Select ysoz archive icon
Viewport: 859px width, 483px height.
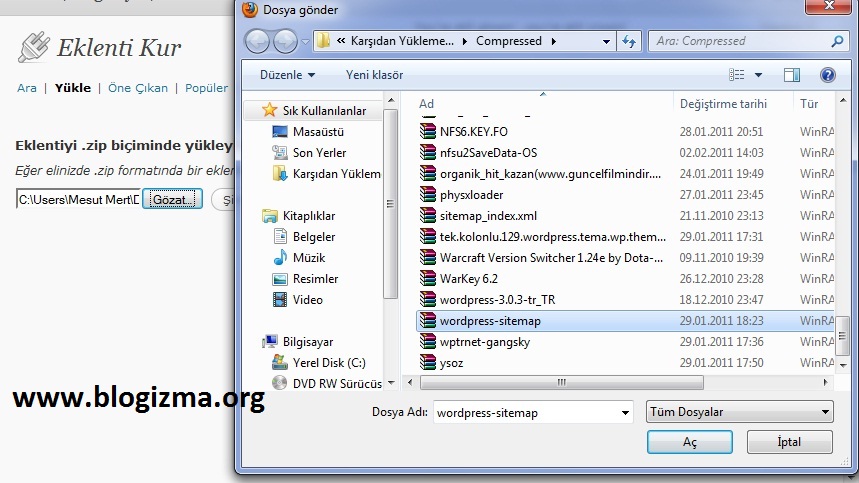(428, 363)
